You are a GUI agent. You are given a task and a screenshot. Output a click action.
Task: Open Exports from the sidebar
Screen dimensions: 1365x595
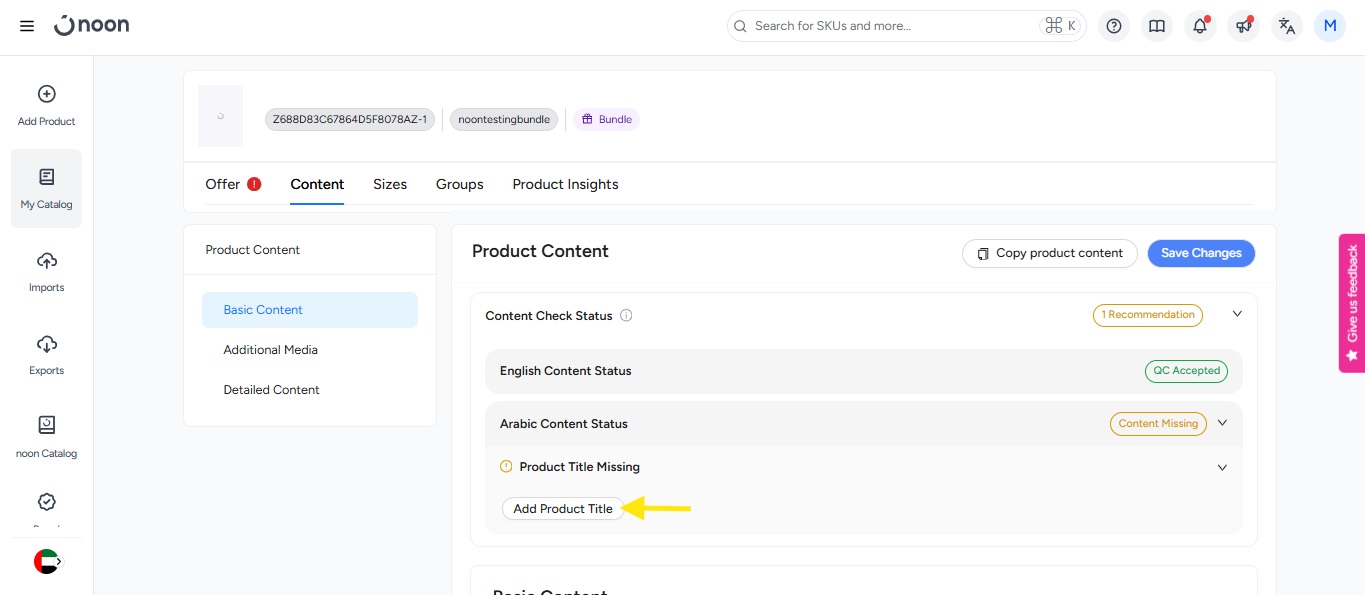[x=46, y=354]
